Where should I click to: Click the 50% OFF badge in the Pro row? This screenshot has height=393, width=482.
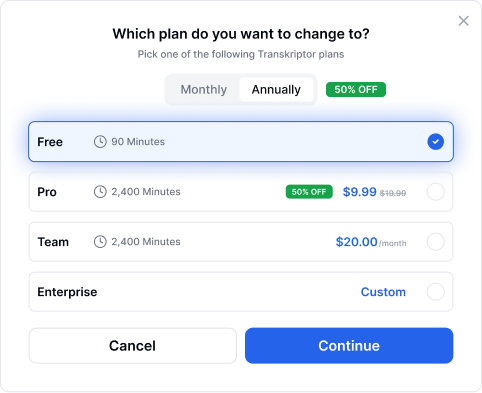point(309,192)
